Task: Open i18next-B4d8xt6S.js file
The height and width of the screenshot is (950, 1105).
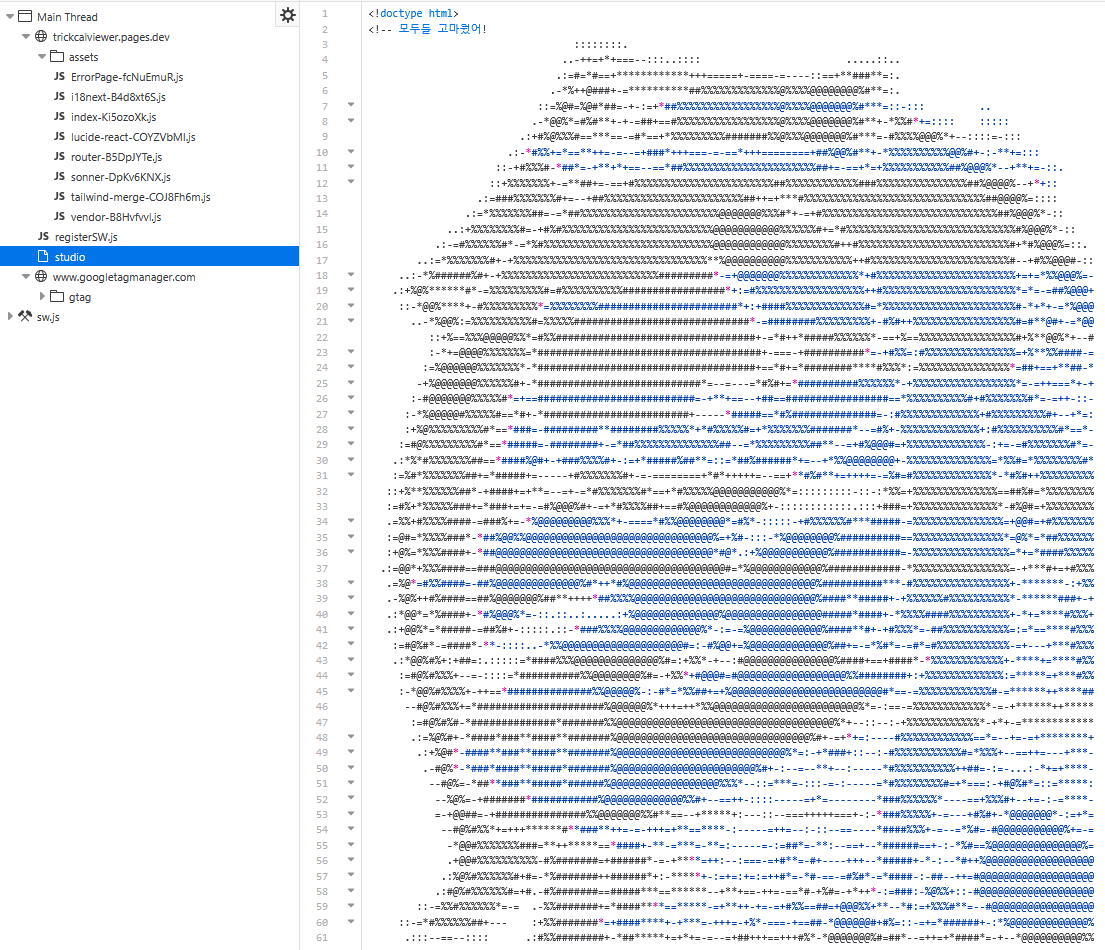Action: pyautogui.click(x=118, y=97)
